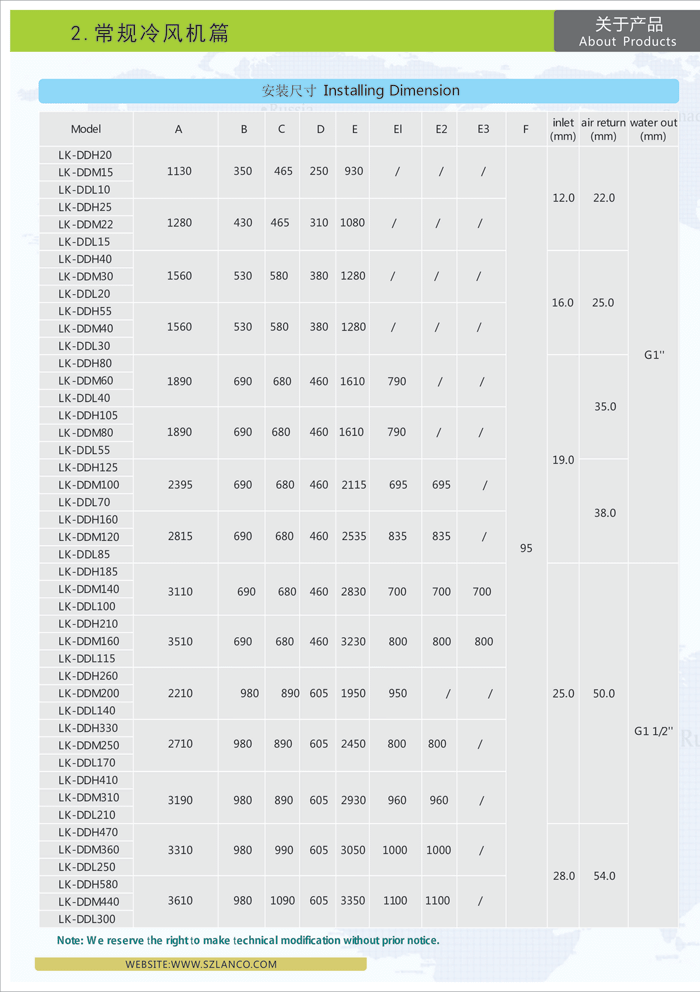Select the LK-DDM100 model cell
The width and height of the screenshot is (700, 992).
point(86,485)
